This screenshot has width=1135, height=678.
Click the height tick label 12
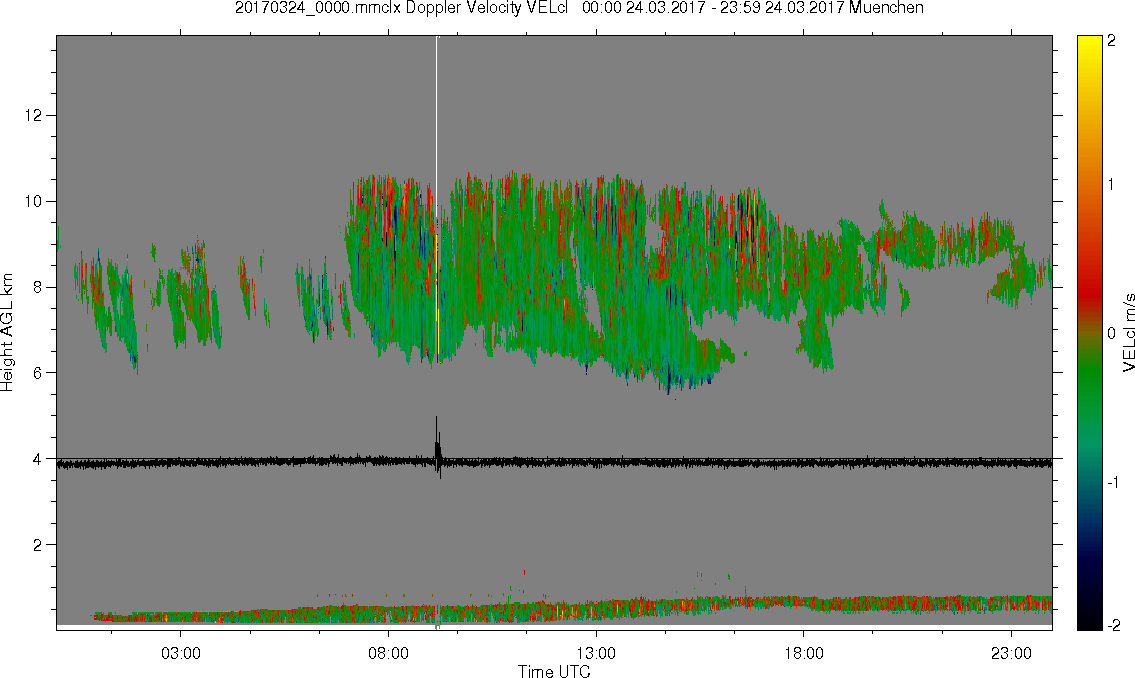[33, 115]
